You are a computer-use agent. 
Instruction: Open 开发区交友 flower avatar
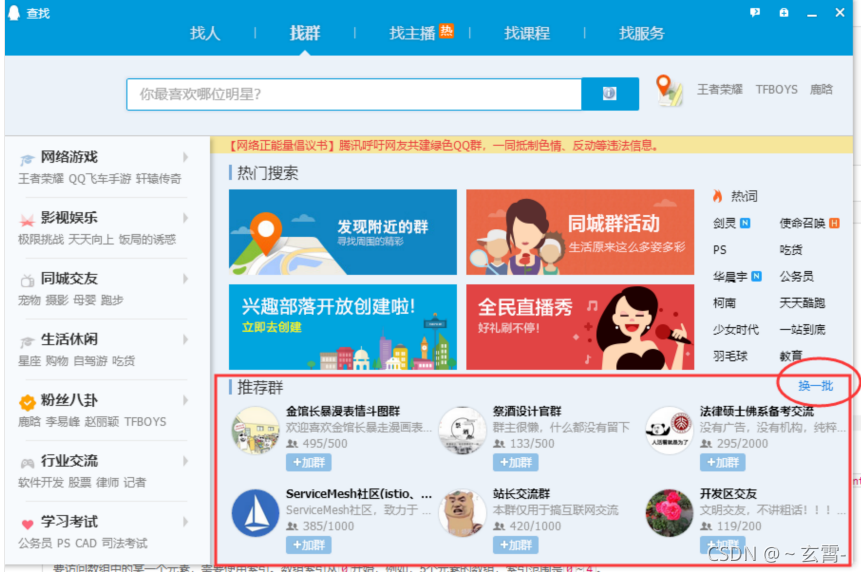669,513
